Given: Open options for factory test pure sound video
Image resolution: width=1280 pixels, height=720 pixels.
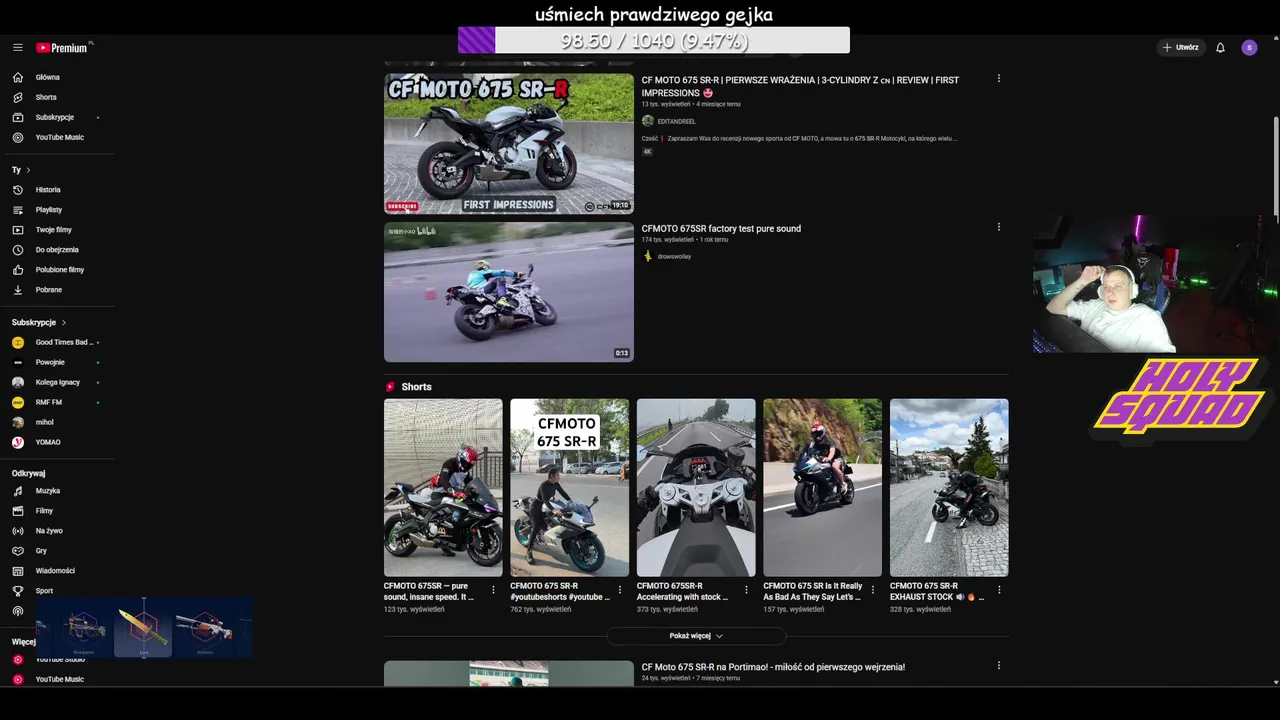Looking at the screenshot, I should tap(998, 227).
